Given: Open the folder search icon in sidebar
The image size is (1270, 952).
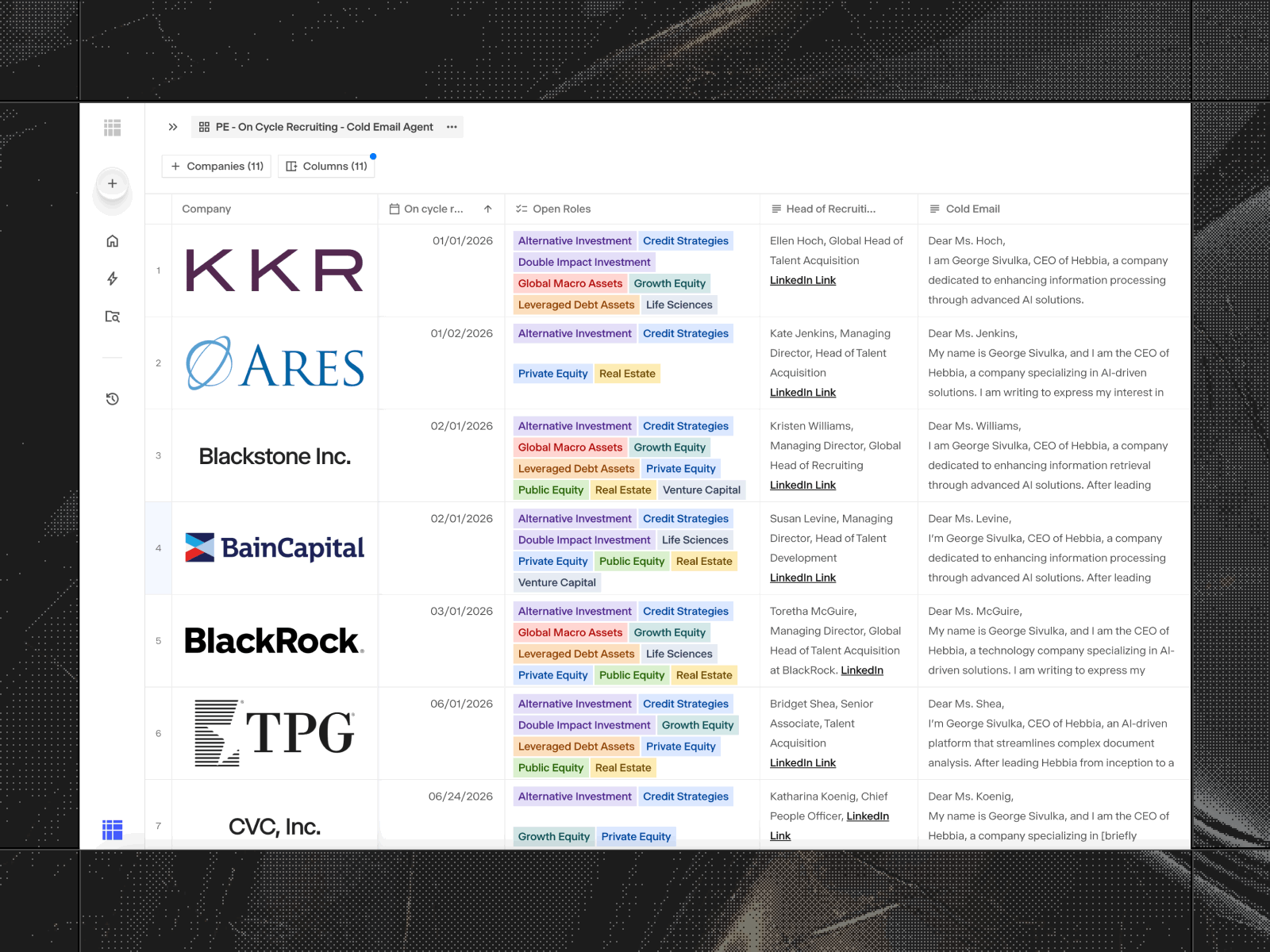Looking at the screenshot, I should point(113,317).
